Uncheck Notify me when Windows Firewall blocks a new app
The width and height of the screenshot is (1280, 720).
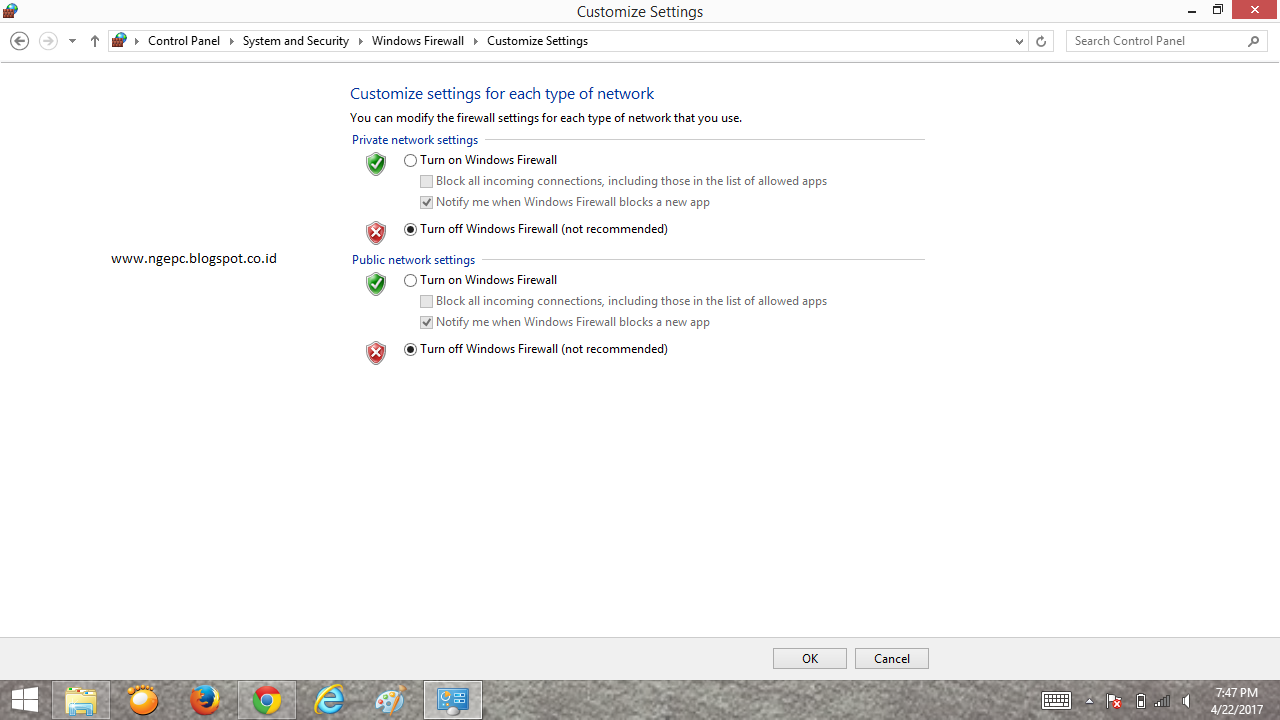click(426, 202)
